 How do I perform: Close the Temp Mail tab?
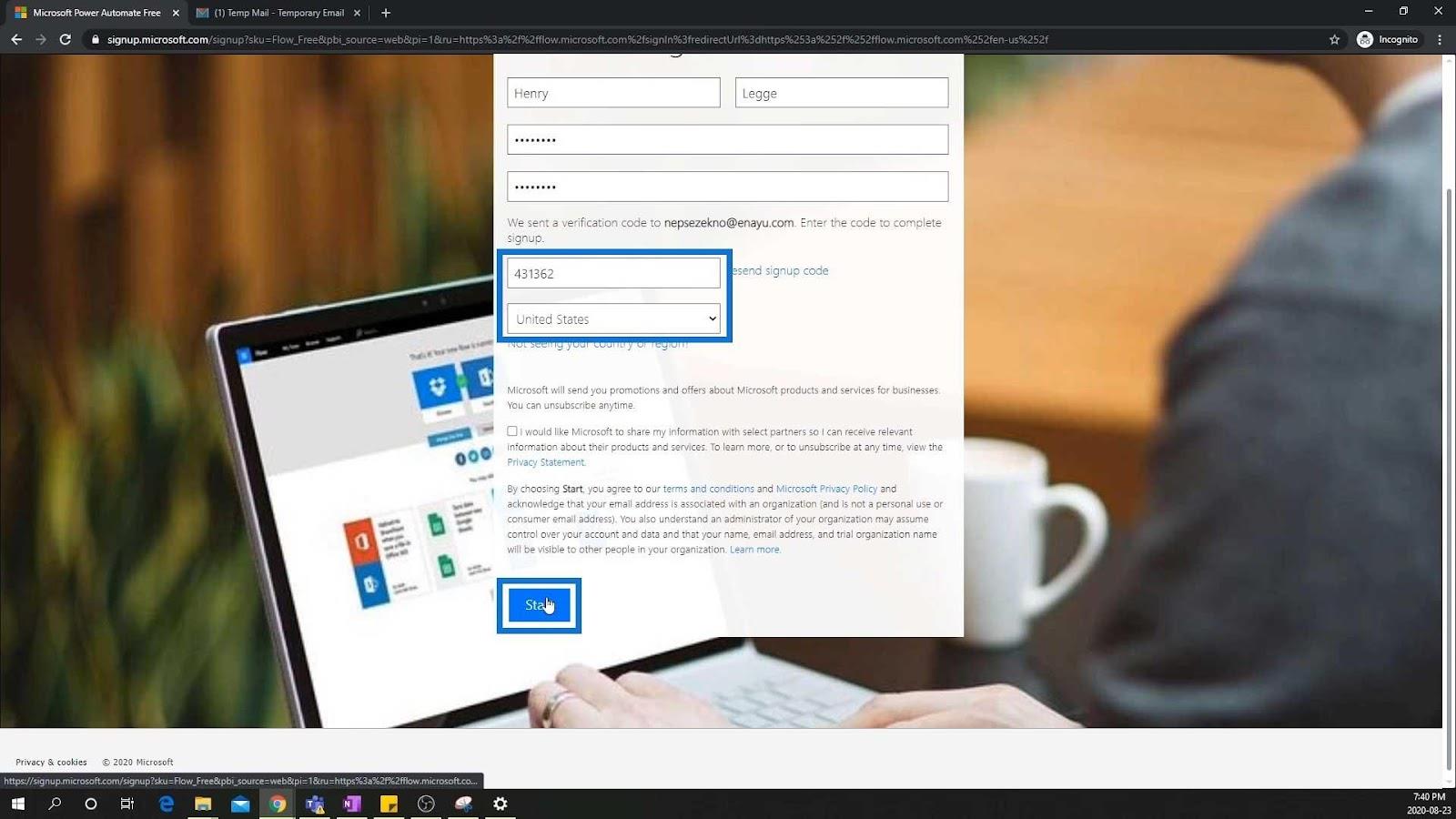click(x=357, y=13)
